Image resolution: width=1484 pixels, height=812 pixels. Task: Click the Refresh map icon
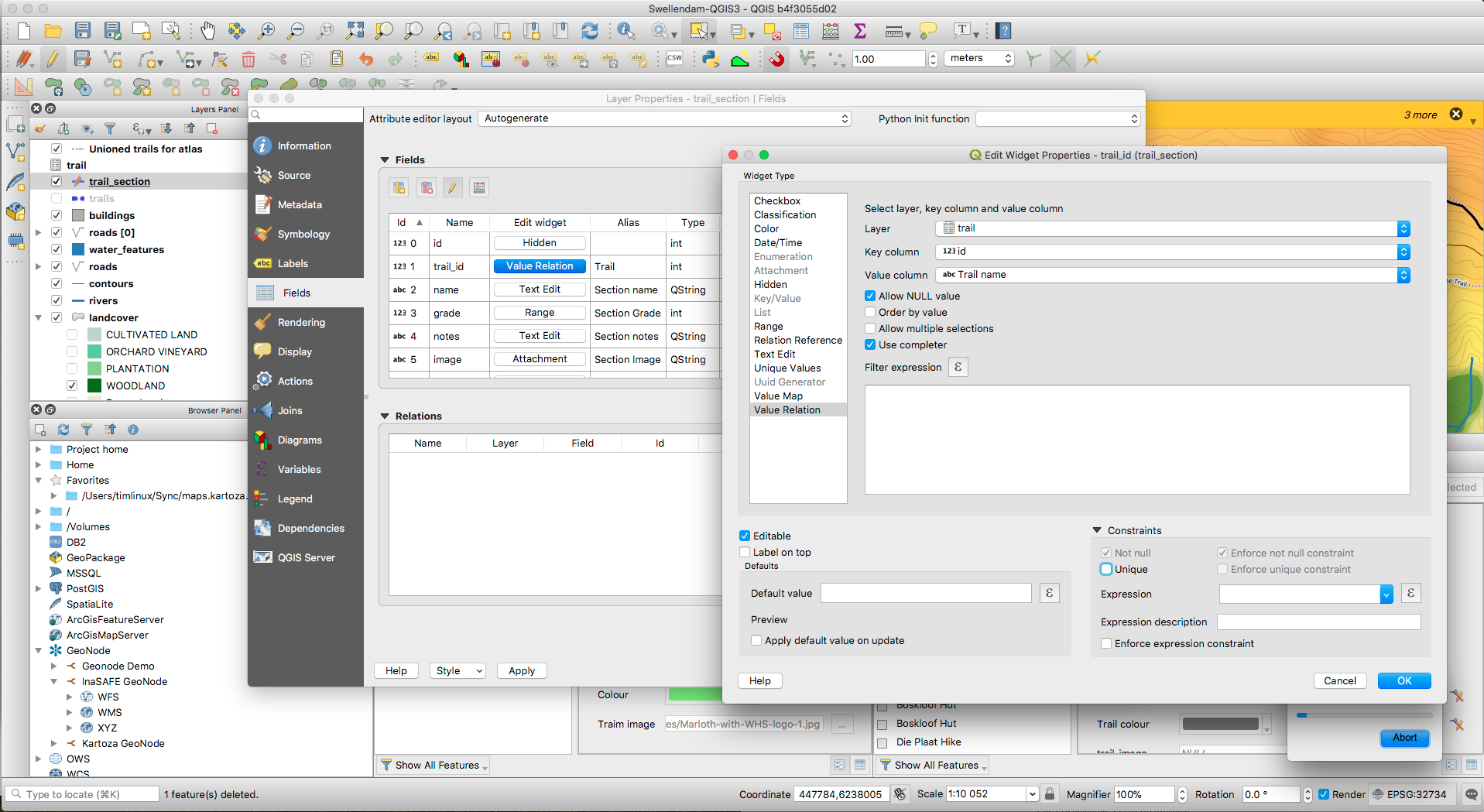(x=590, y=31)
